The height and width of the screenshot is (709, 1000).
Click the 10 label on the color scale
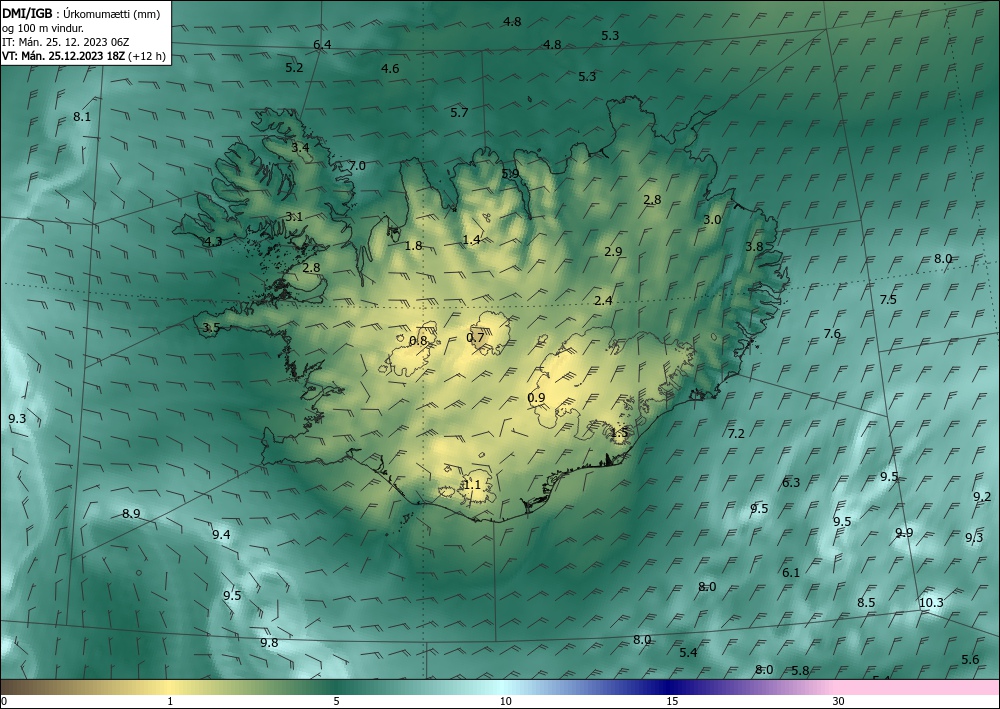coord(506,701)
